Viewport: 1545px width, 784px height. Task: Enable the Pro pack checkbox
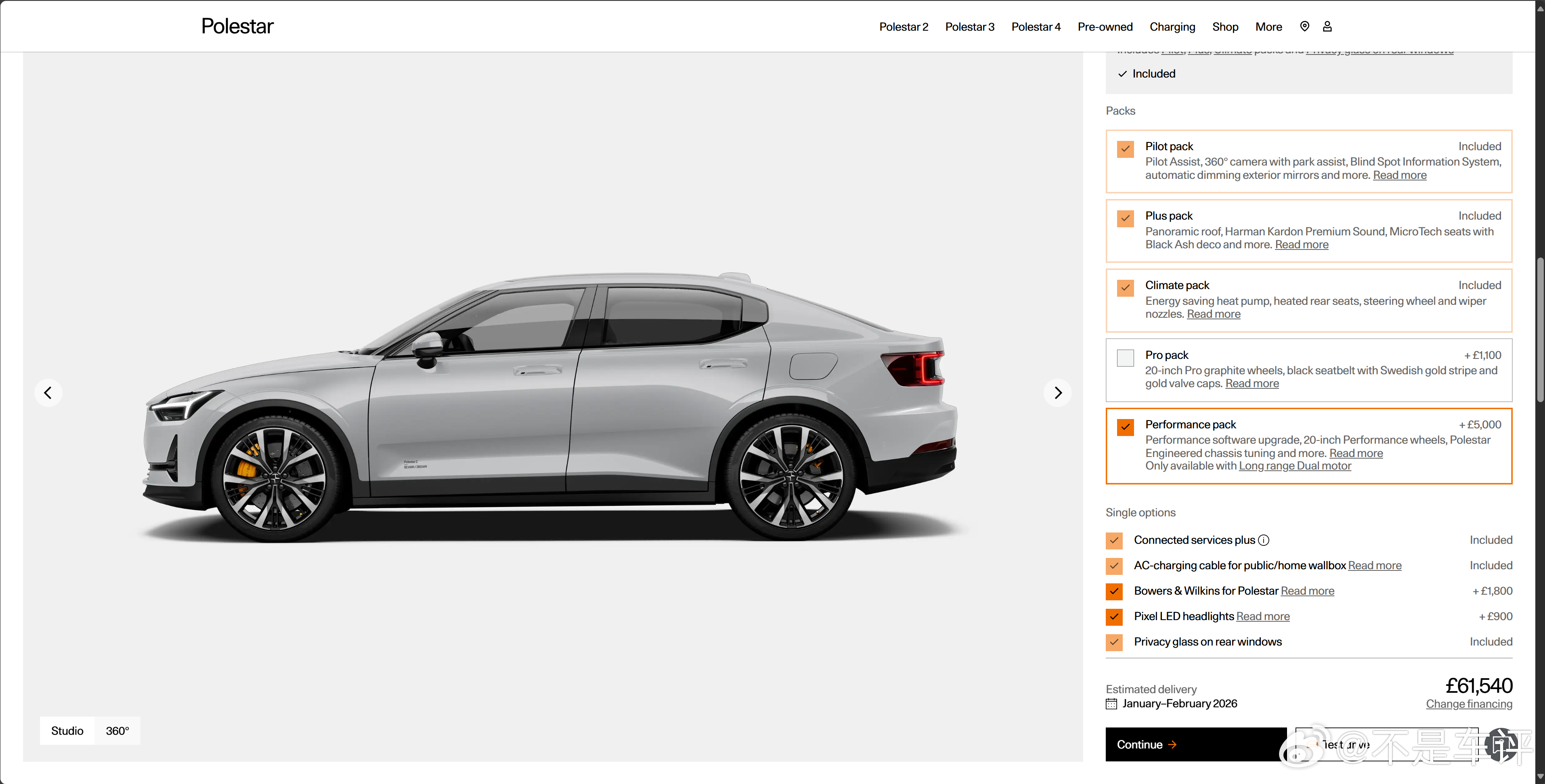pyautogui.click(x=1125, y=358)
